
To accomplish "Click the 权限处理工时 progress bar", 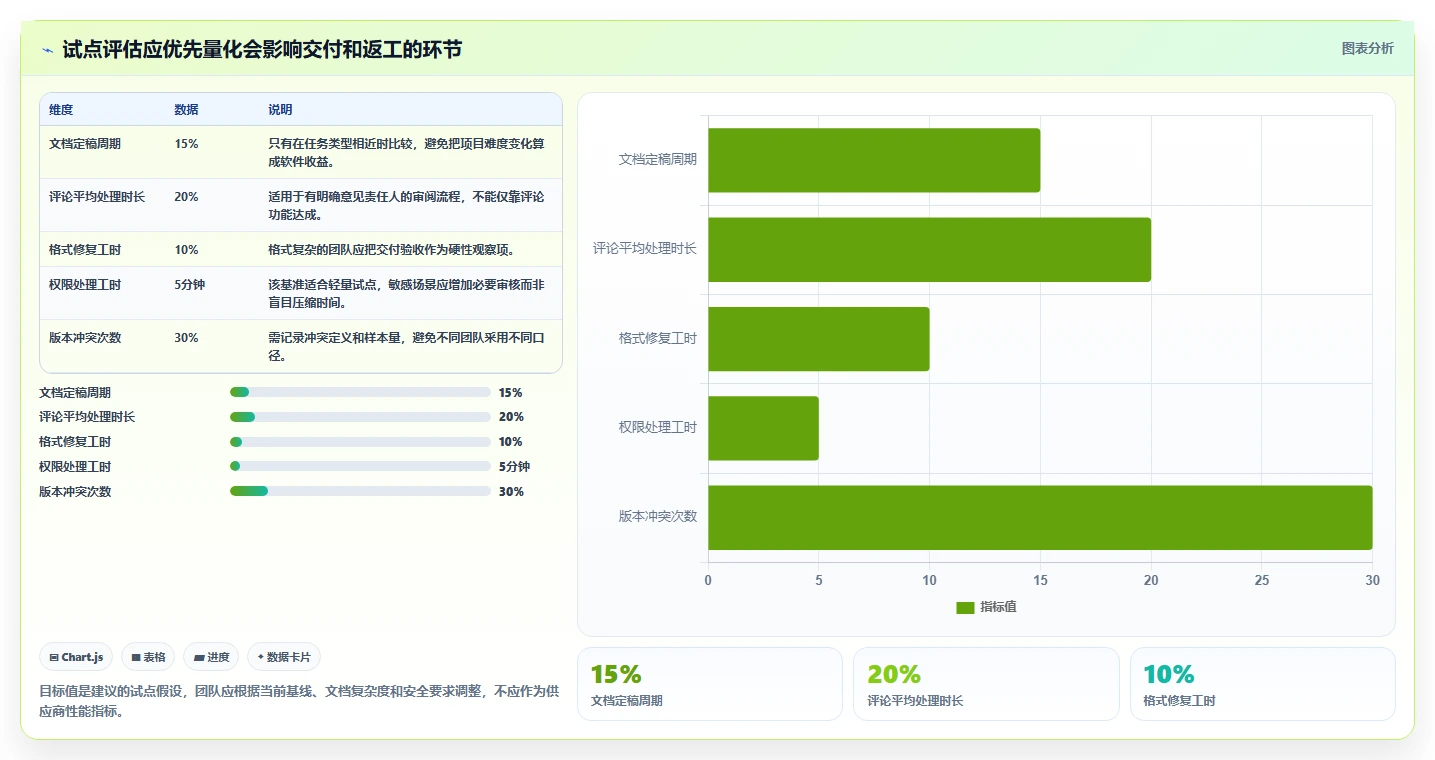I will pyautogui.click(x=360, y=466).
